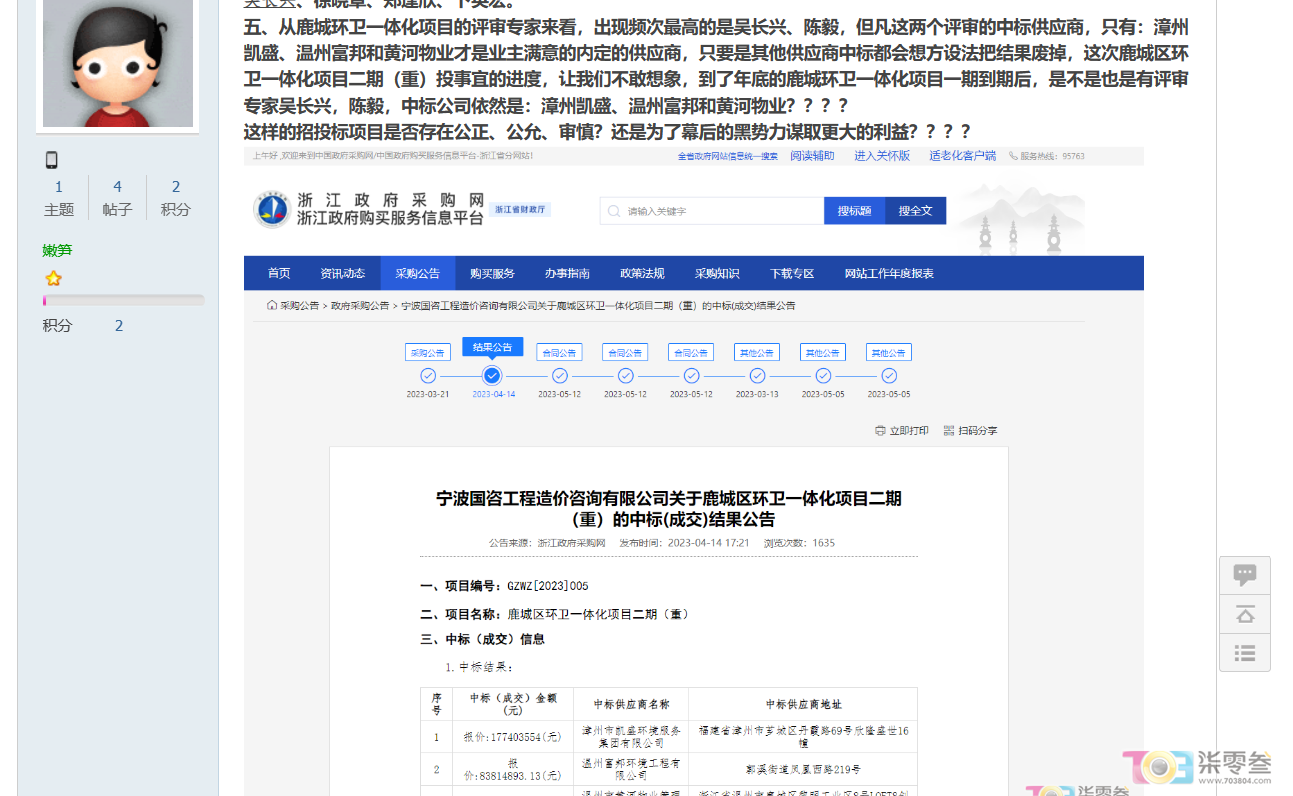The height and width of the screenshot is (796, 1293).
Task: Open the 购买服务 navigation tab
Action: pyautogui.click(x=492, y=273)
